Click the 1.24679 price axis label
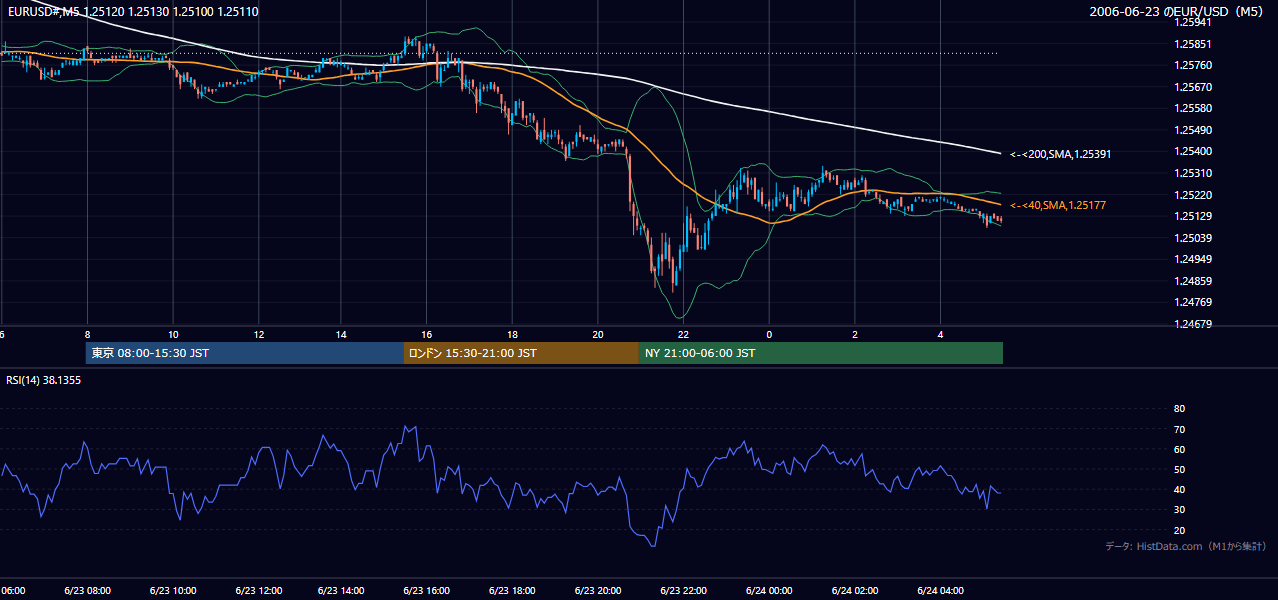Viewport: 1278px width, 600px height. click(x=1193, y=324)
